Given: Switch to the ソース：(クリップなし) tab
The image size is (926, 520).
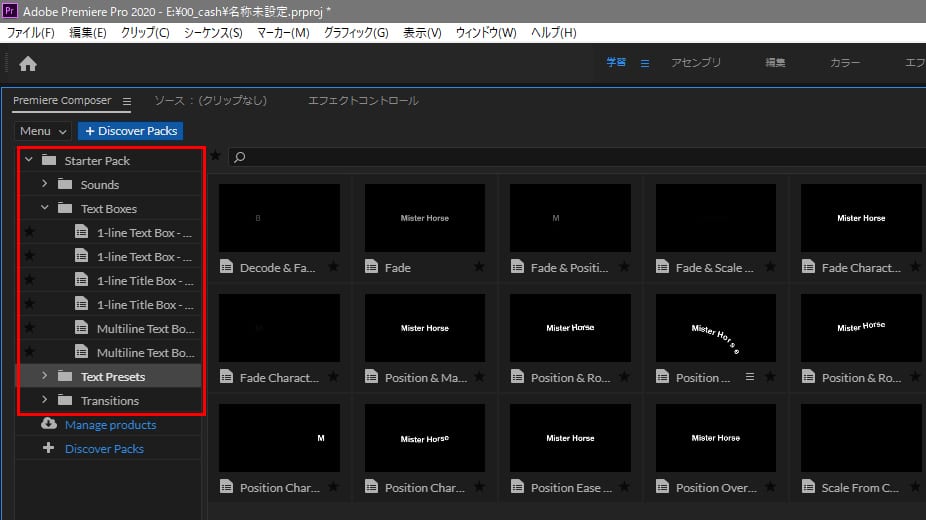Looking at the screenshot, I should pos(210,101).
